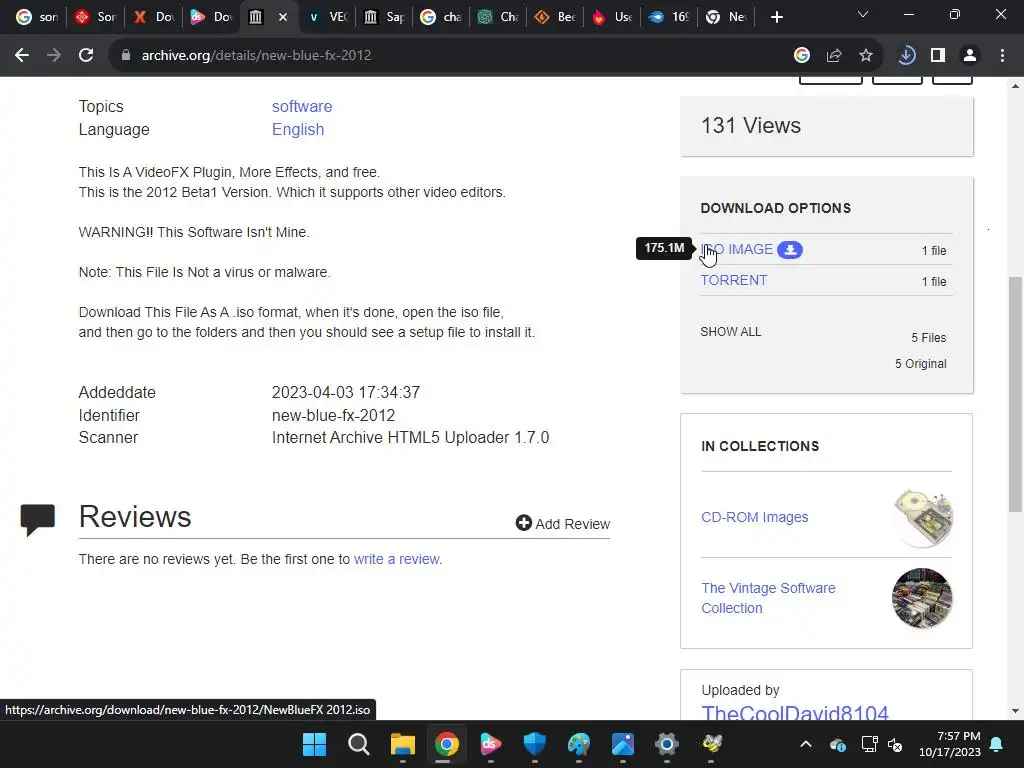Click the address bar URL field
This screenshot has height=768, width=1024.
pos(451,56)
